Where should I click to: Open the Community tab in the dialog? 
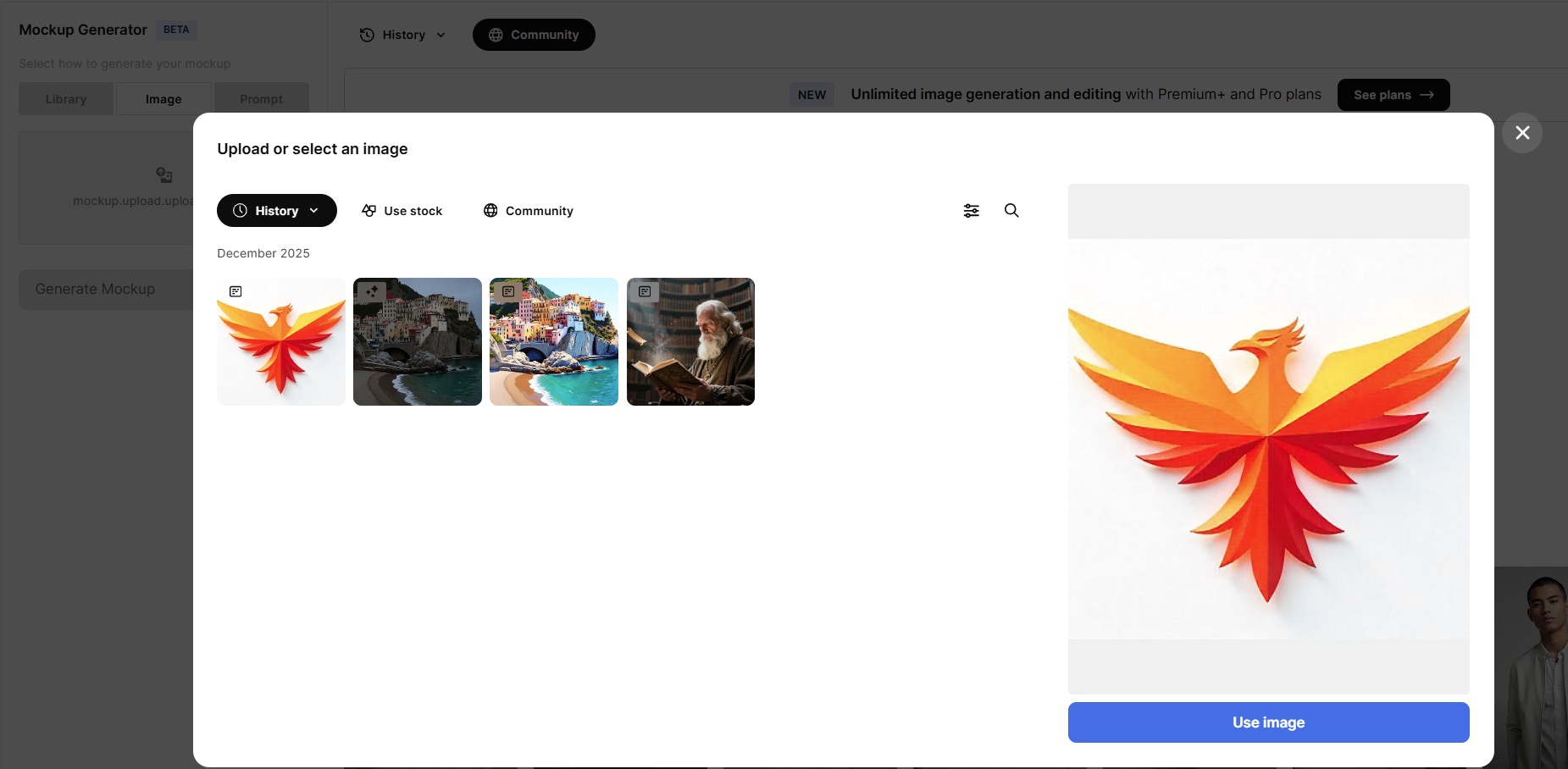527,211
